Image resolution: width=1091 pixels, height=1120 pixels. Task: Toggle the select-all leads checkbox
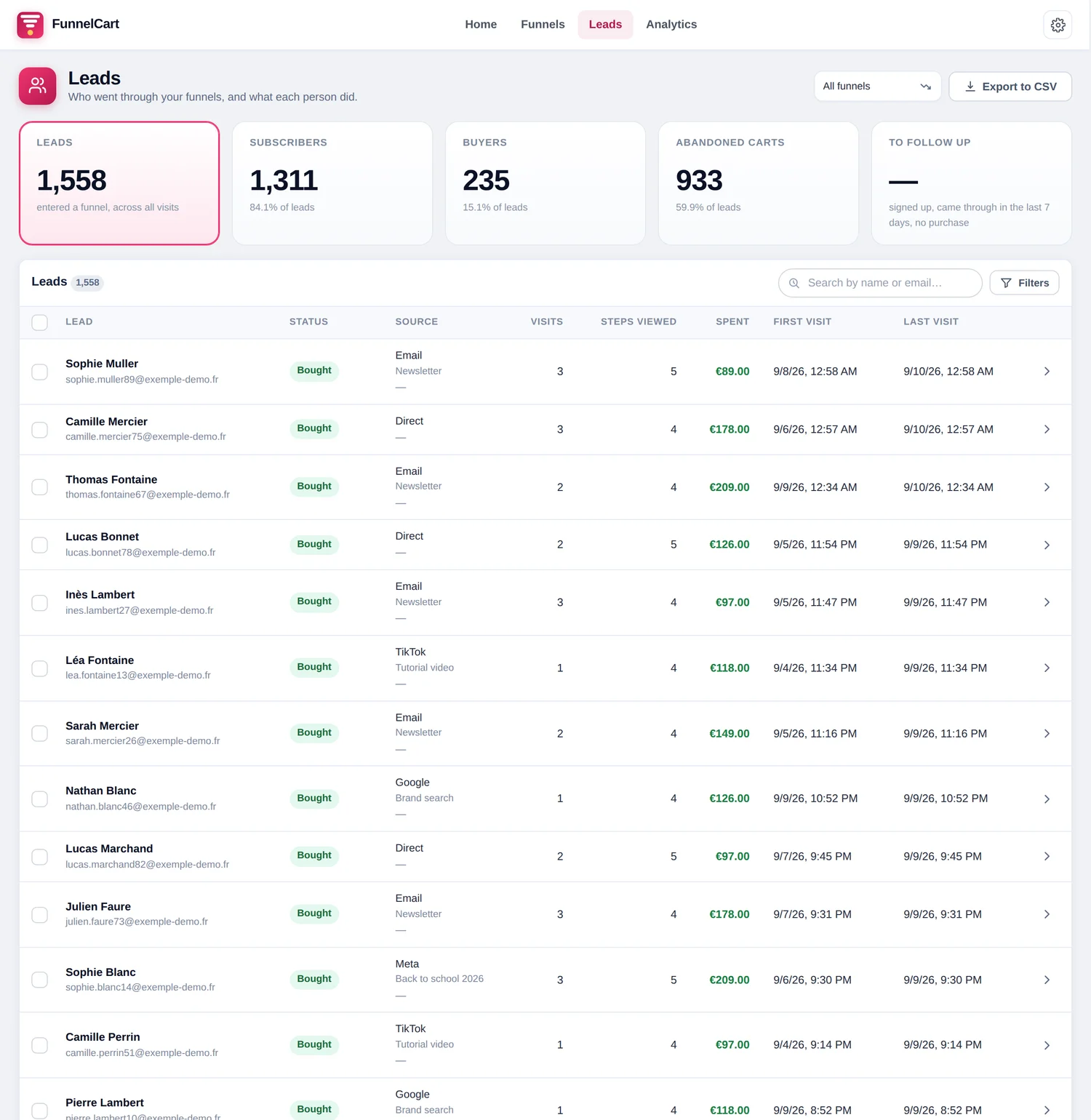(40, 322)
